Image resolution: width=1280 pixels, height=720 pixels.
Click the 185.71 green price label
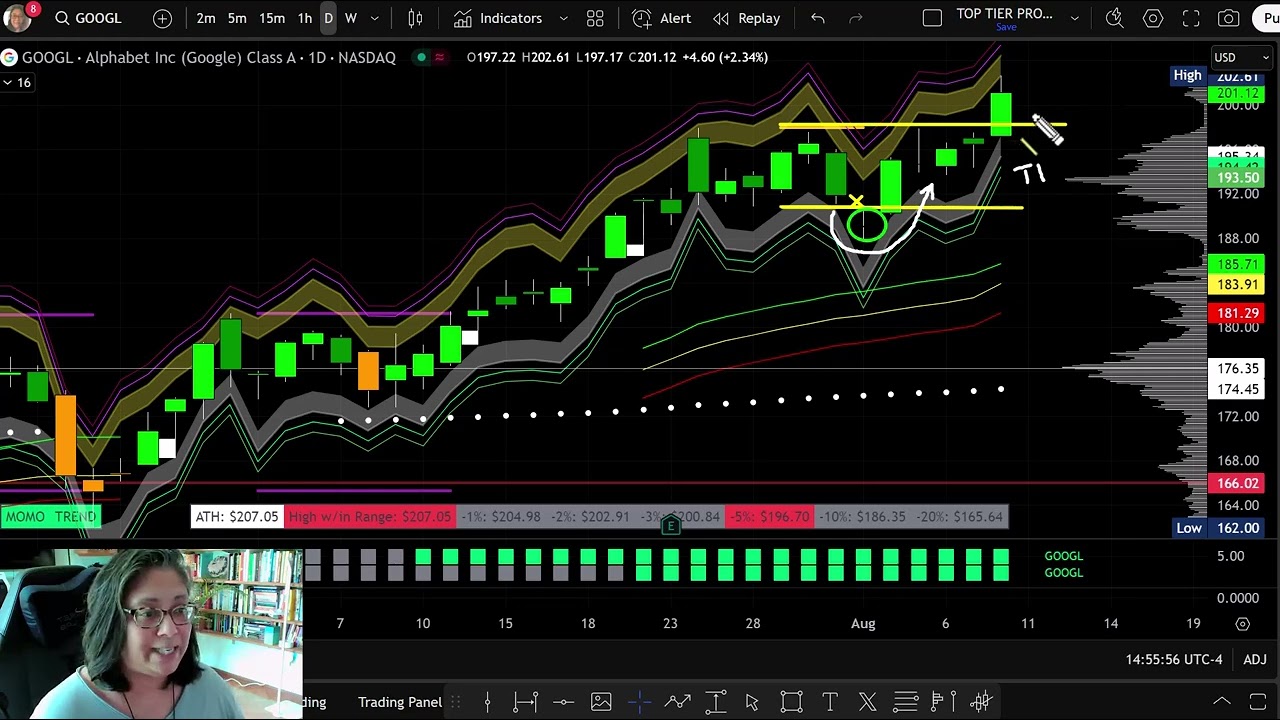pyautogui.click(x=1238, y=265)
